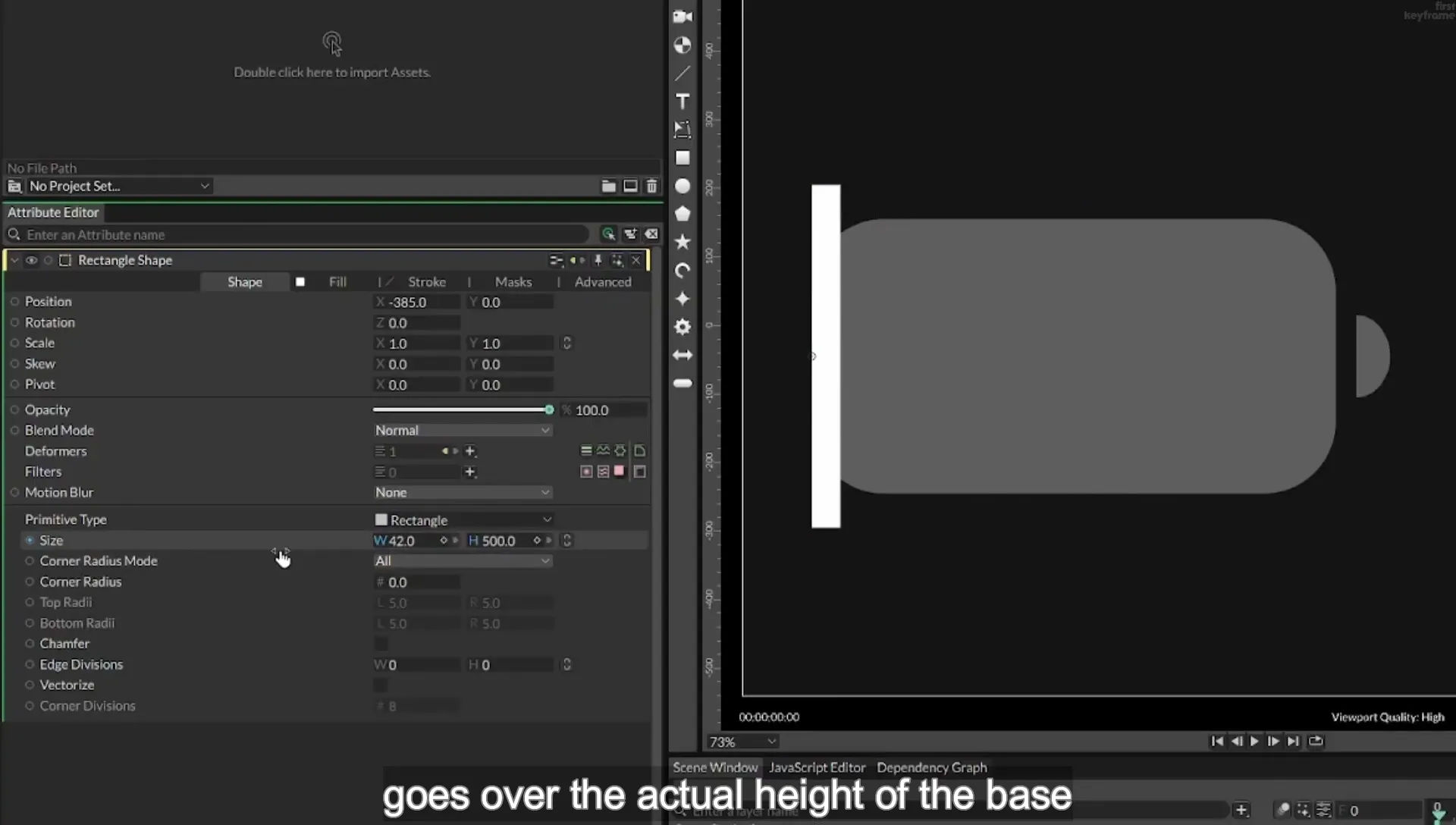1456x825 pixels.
Task: Select the Rectangle shape tool
Action: pos(682,158)
